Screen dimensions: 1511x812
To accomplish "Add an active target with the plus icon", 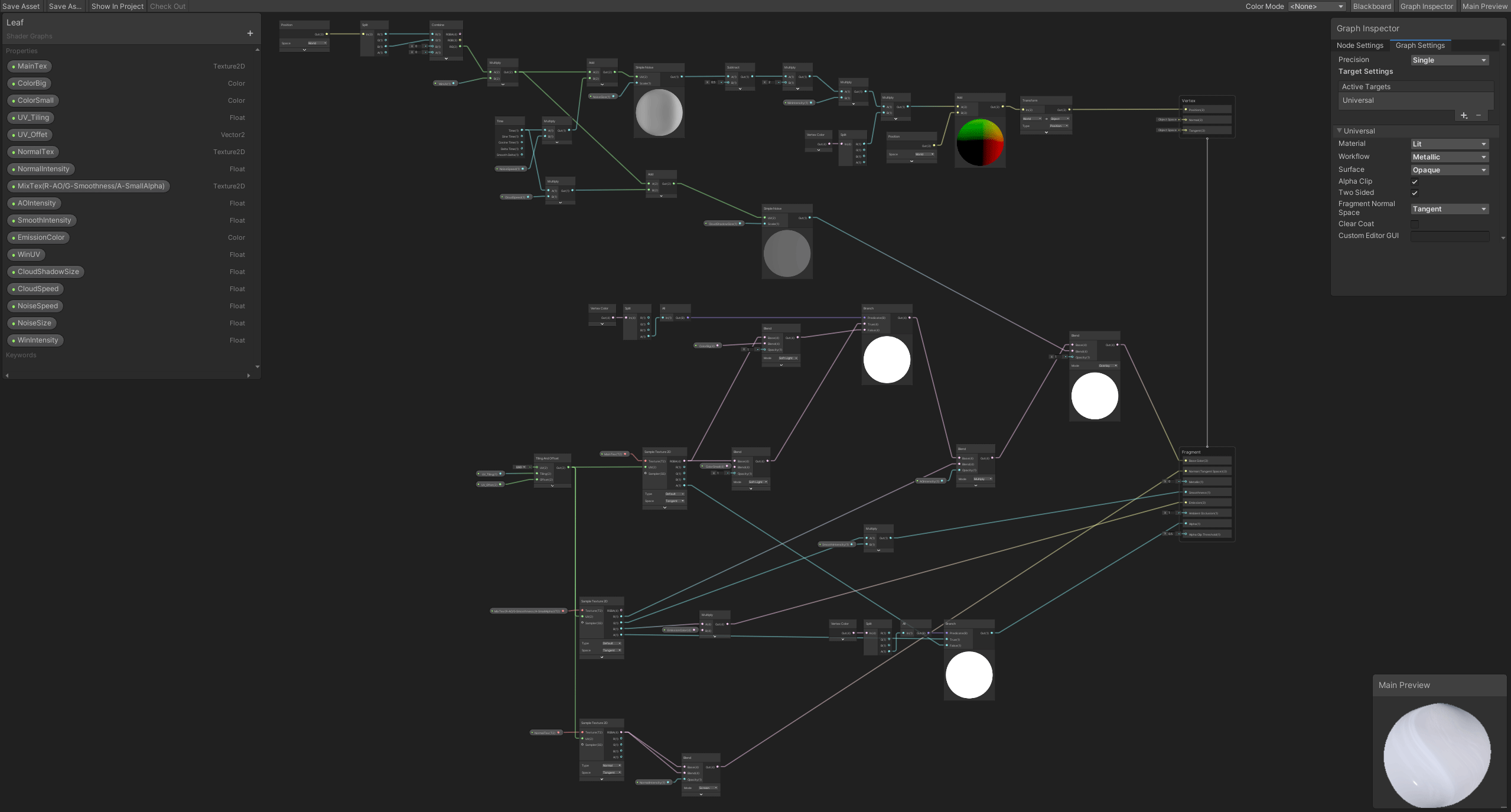I will click(x=1464, y=115).
